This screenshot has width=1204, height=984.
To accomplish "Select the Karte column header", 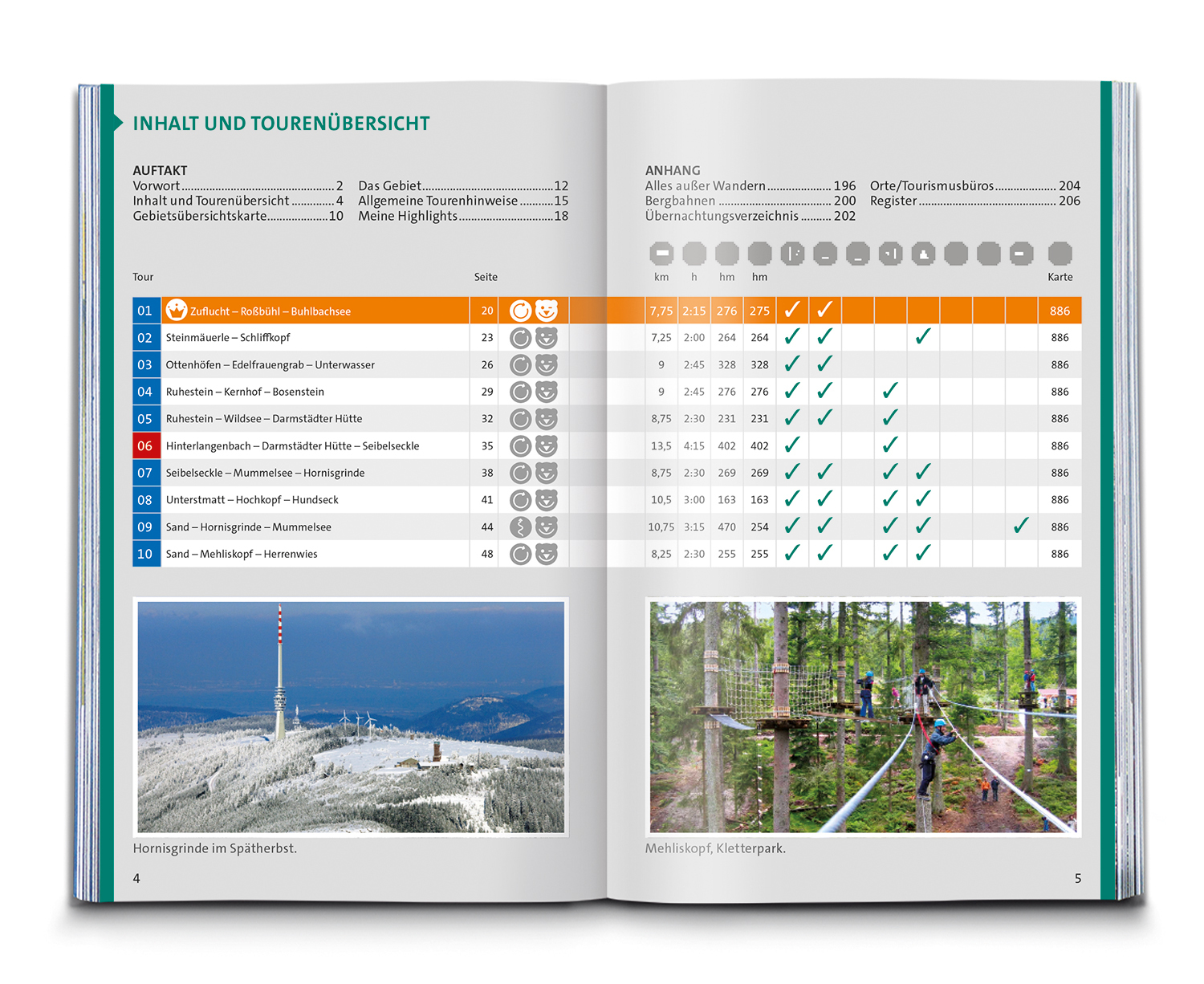I will click(1060, 277).
